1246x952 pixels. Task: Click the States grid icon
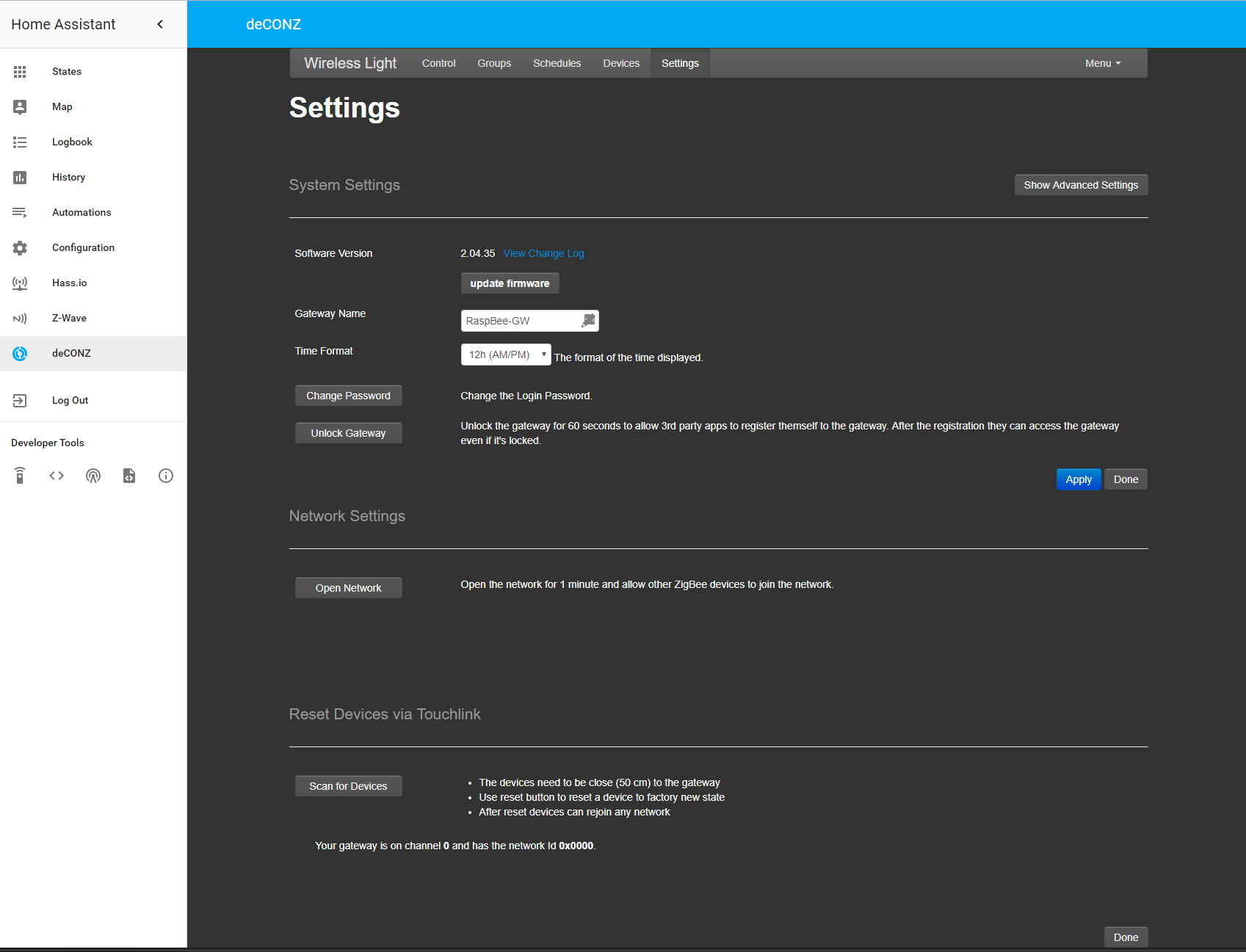20,71
